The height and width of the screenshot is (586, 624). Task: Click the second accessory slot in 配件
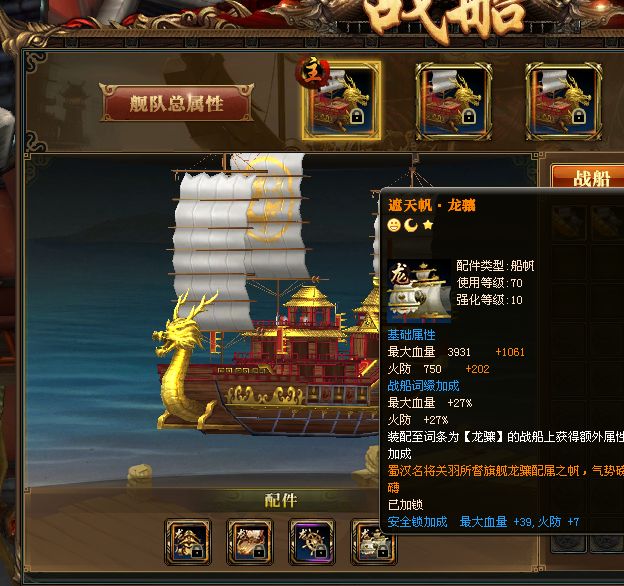pos(250,542)
